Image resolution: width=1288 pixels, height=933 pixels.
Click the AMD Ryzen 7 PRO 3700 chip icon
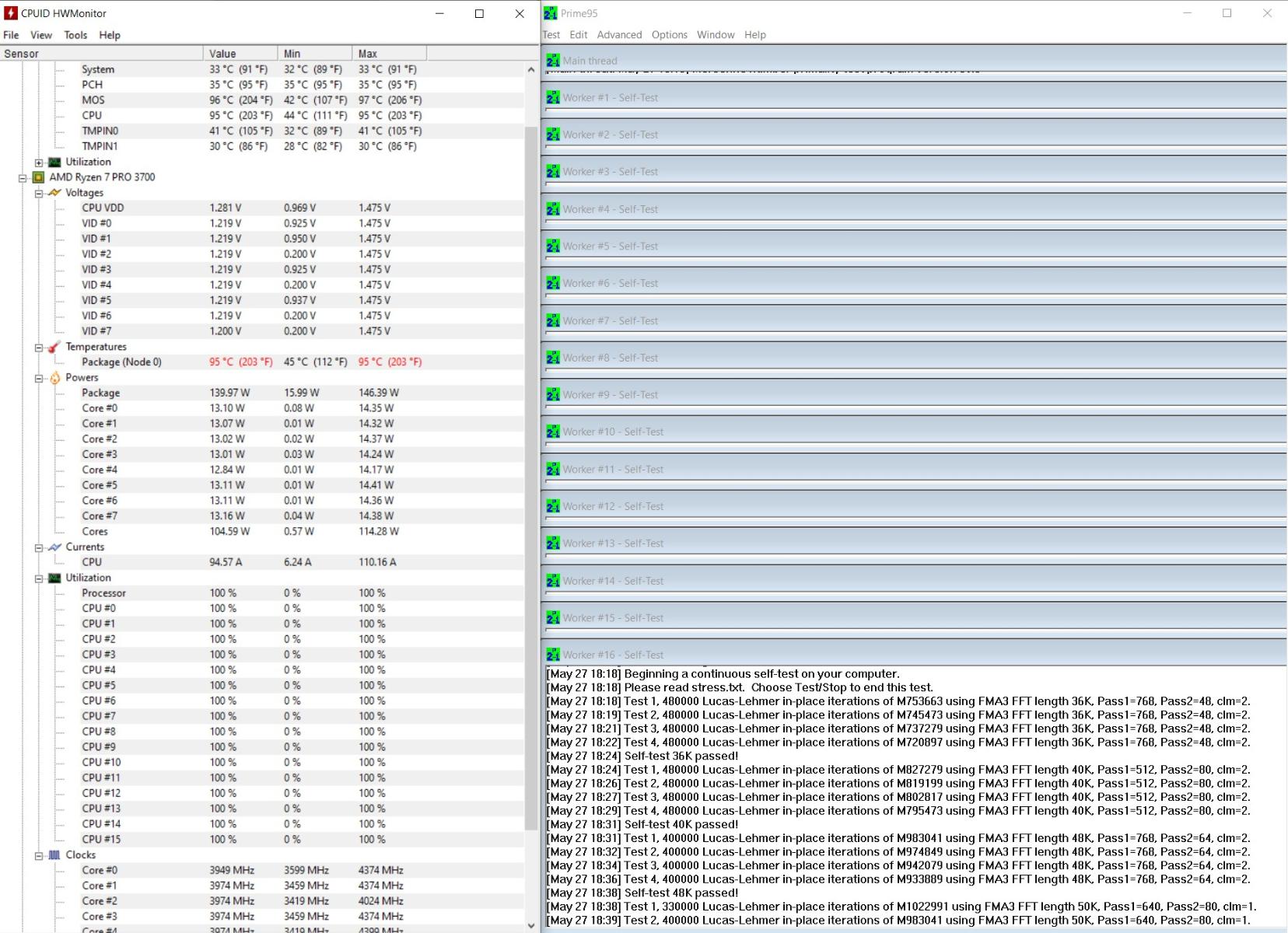(x=38, y=177)
